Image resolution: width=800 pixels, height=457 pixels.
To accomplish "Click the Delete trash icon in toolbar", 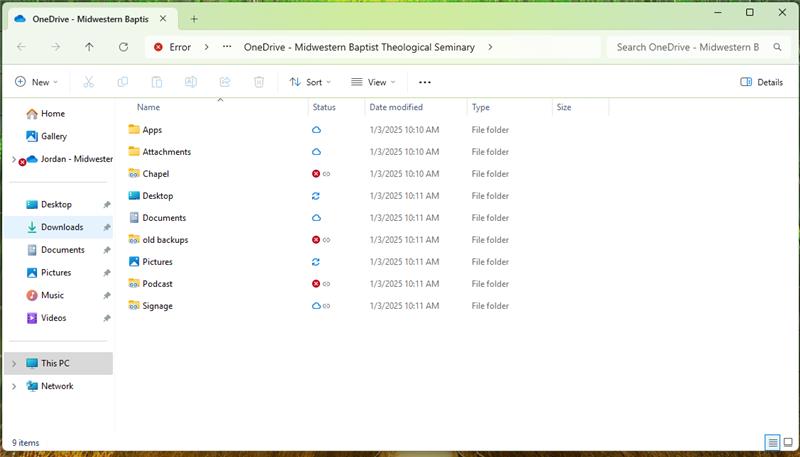I will 259,82.
